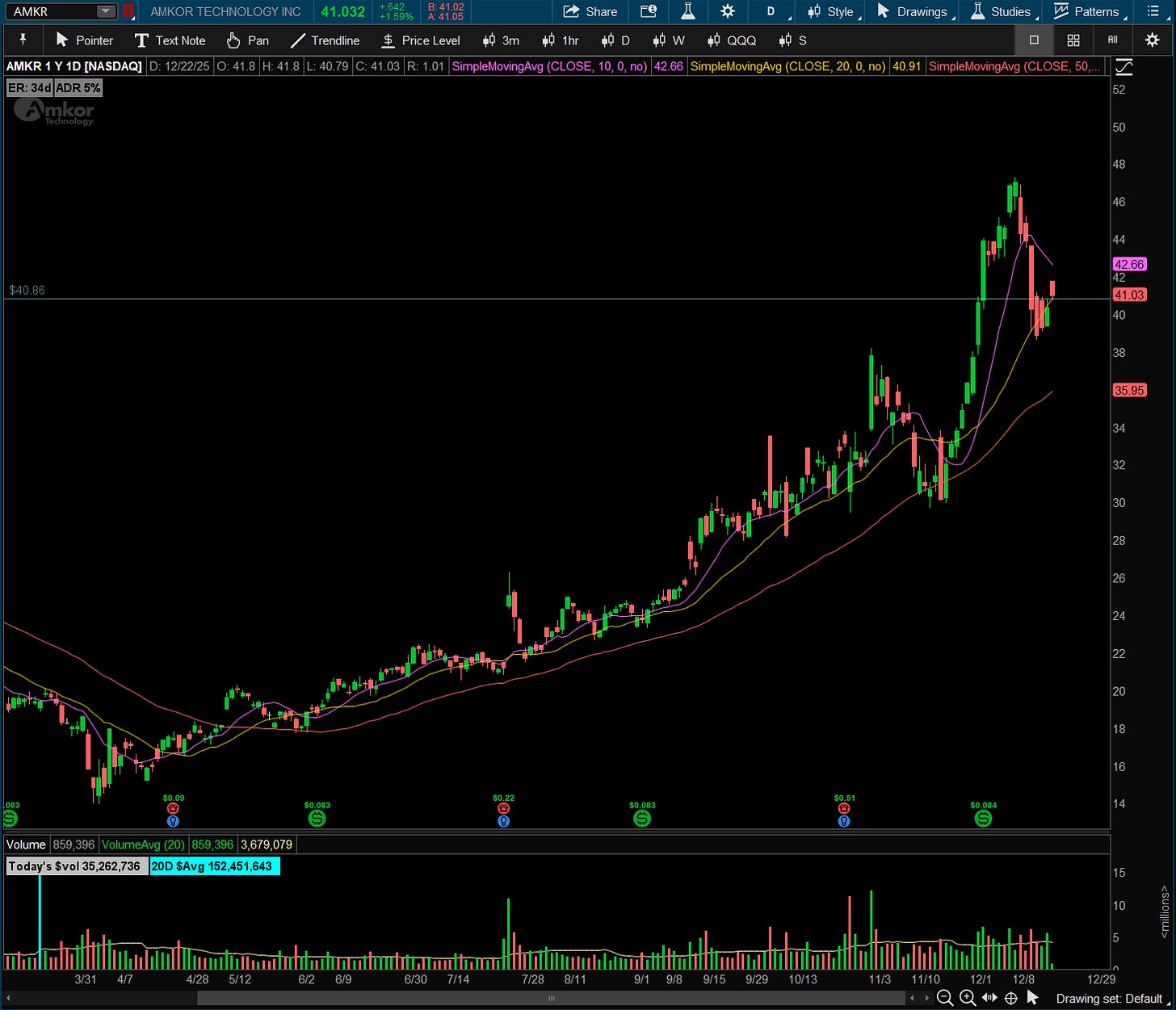
Task: Click the 41.03 last price bubble
Action: pyautogui.click(x=1129, y=295)
